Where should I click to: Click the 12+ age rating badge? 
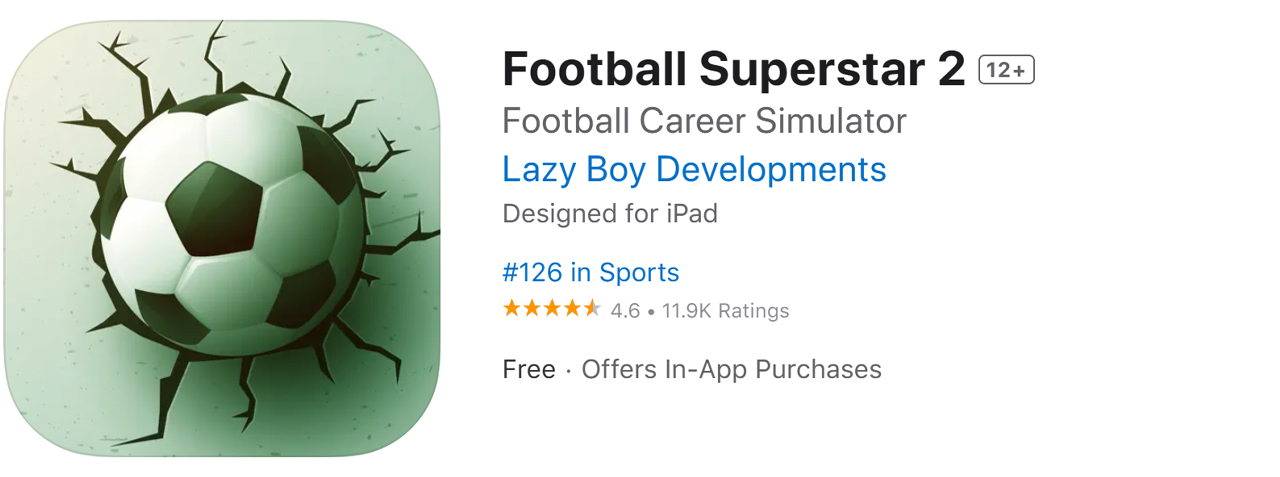click(1006, 70)
